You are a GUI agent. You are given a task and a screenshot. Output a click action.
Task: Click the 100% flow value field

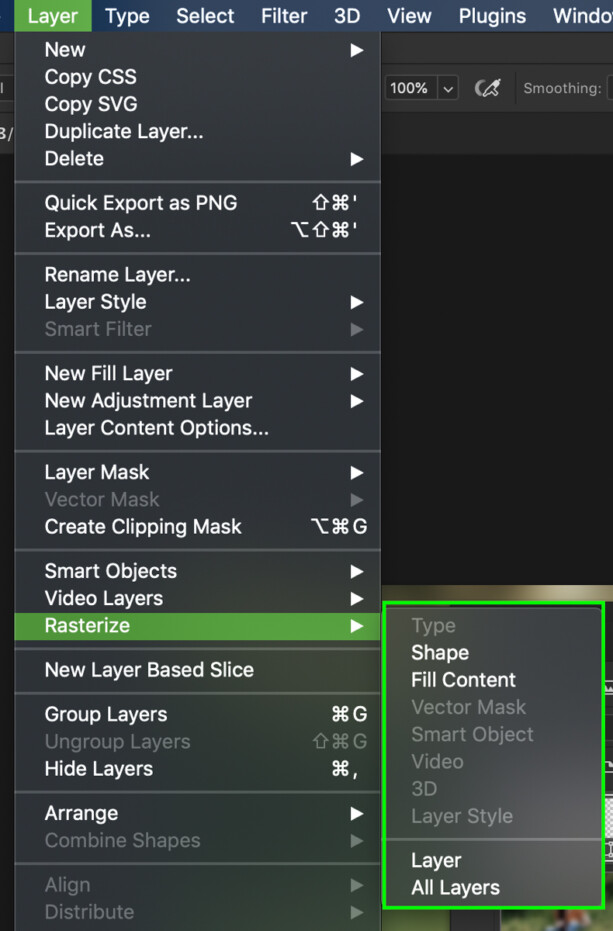coord(410,88)
